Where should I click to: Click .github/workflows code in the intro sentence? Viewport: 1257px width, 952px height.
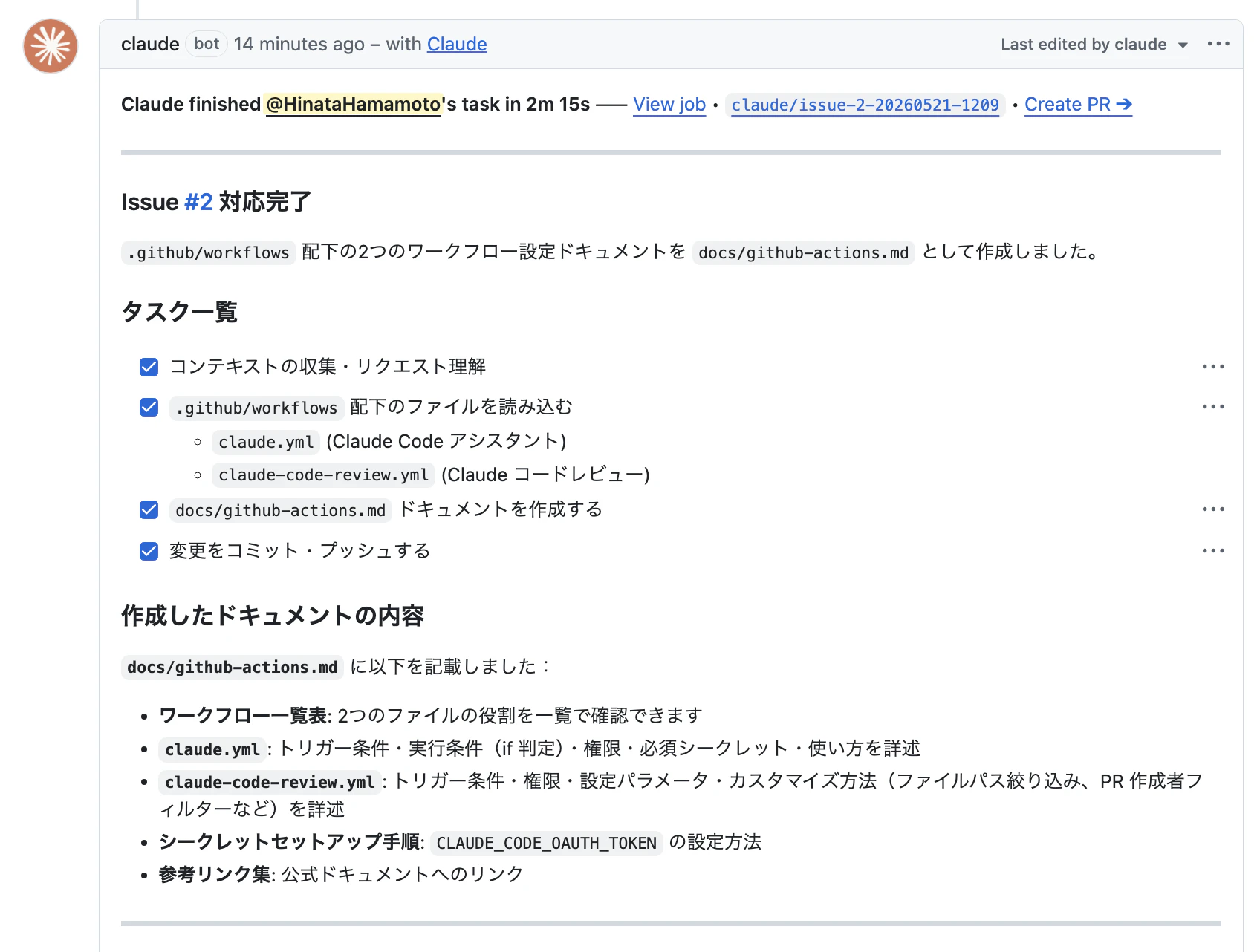[208, 253]
